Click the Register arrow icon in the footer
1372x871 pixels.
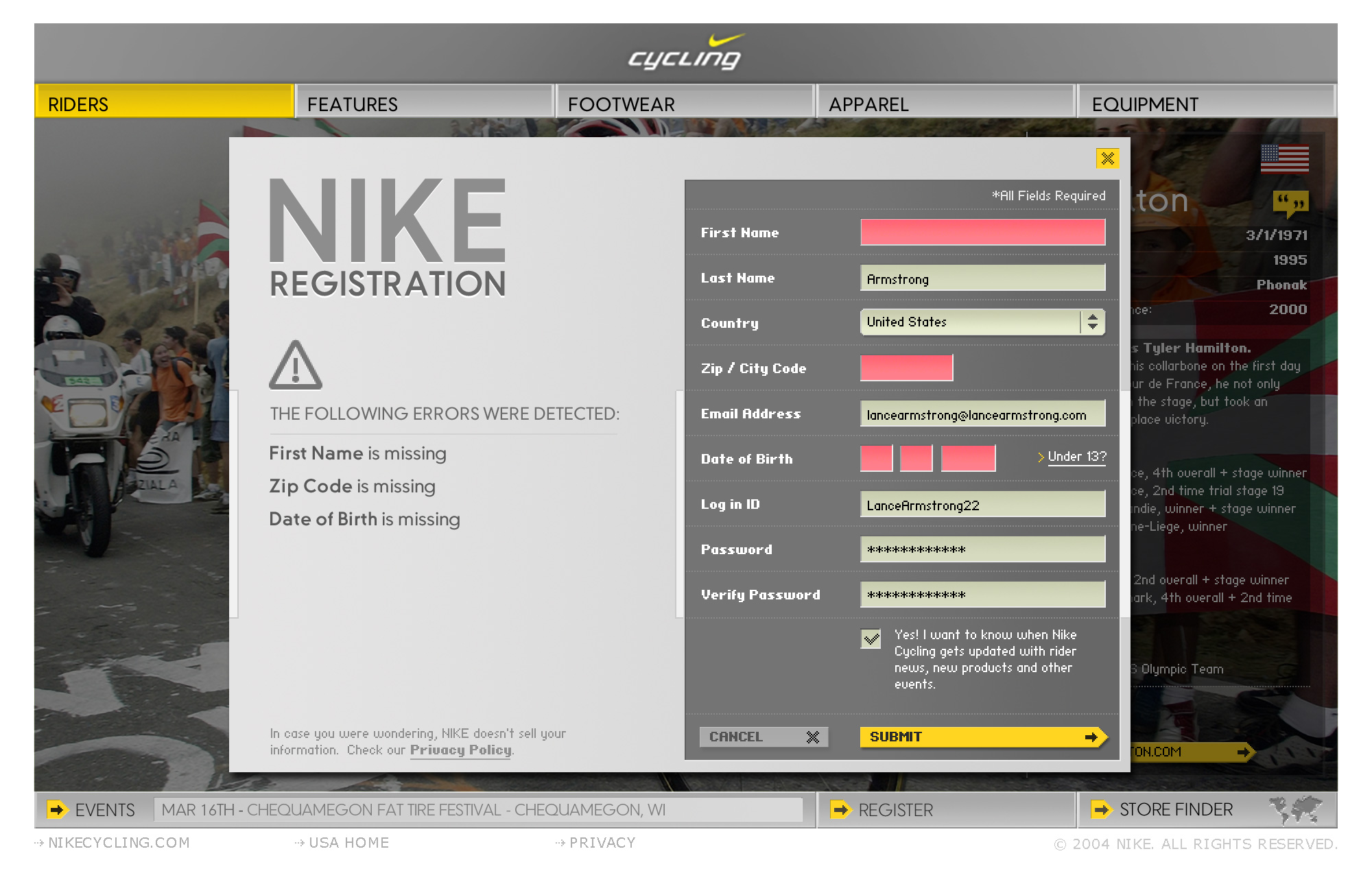click(840, 810)
